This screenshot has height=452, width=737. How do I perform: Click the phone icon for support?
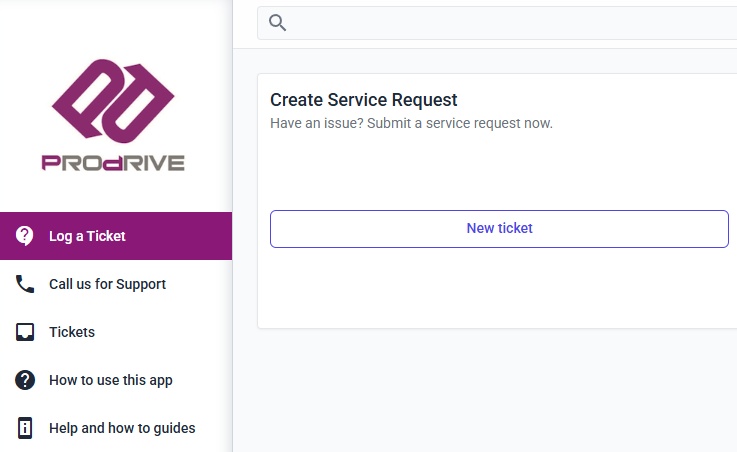[x=25, y=284]
